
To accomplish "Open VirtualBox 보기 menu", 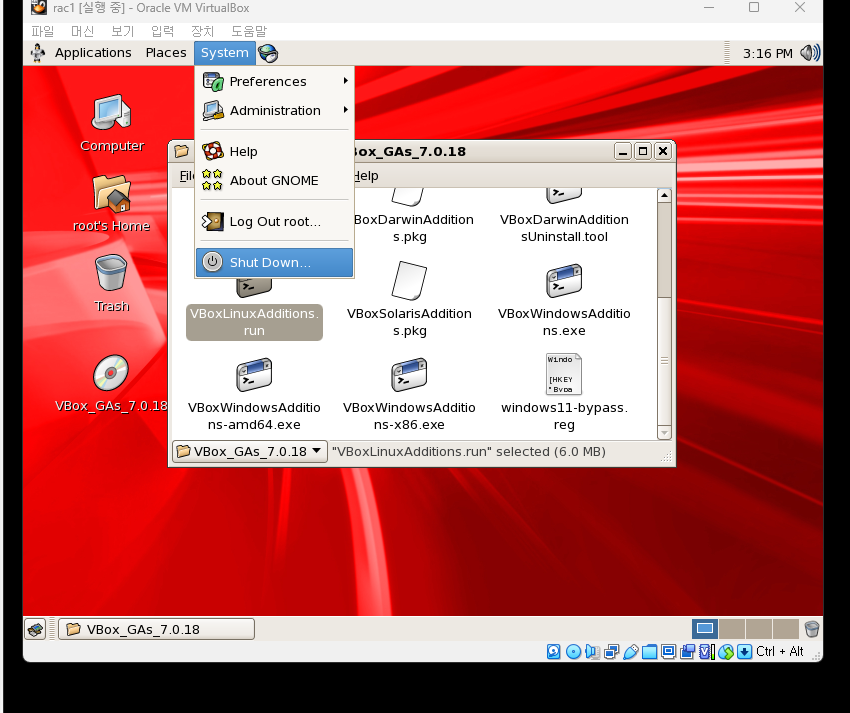I will coord(123,31).
